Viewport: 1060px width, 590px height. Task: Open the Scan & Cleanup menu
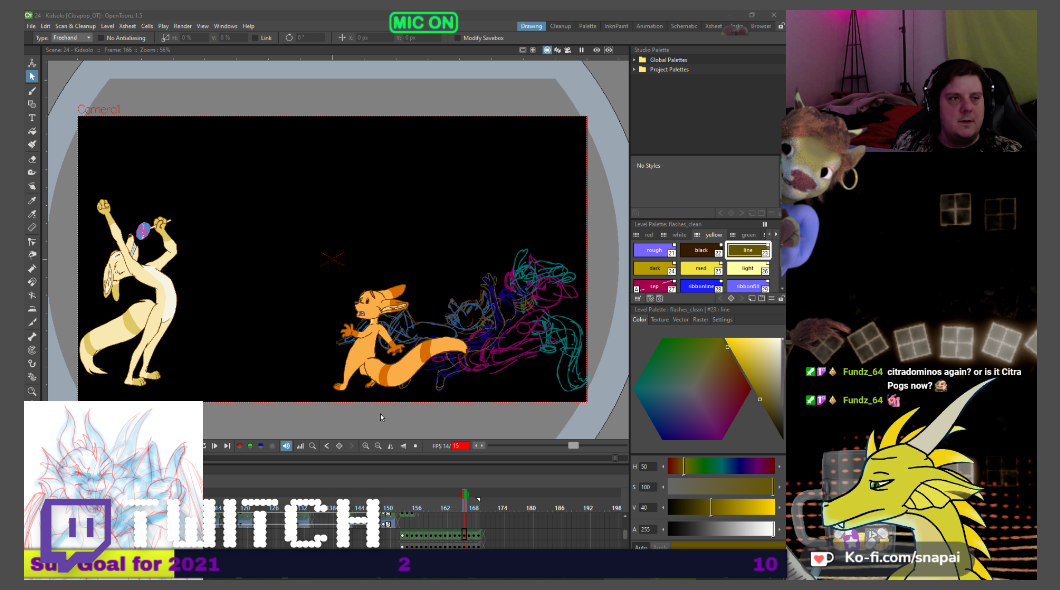tap(76, 26)
